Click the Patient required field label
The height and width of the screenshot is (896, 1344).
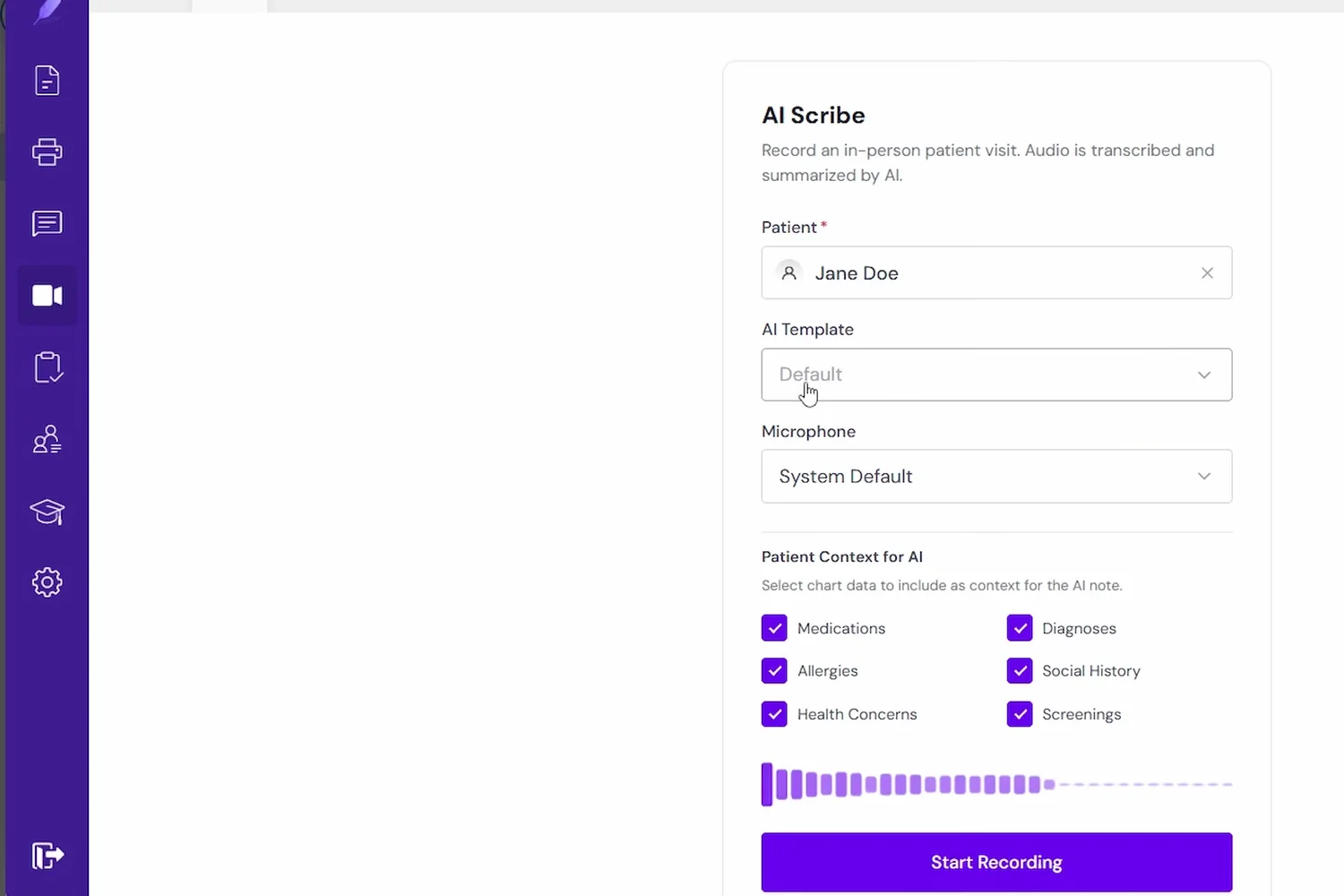(x=794, y=227)
